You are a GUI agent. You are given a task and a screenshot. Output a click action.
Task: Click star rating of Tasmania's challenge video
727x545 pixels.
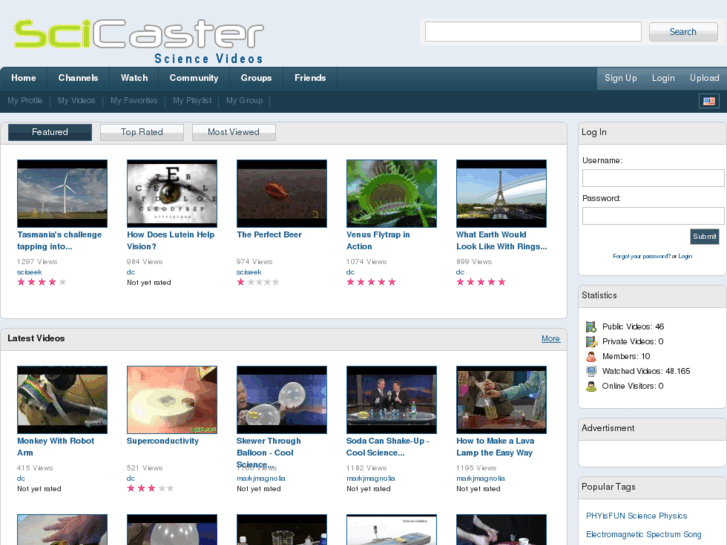(42, 282)
